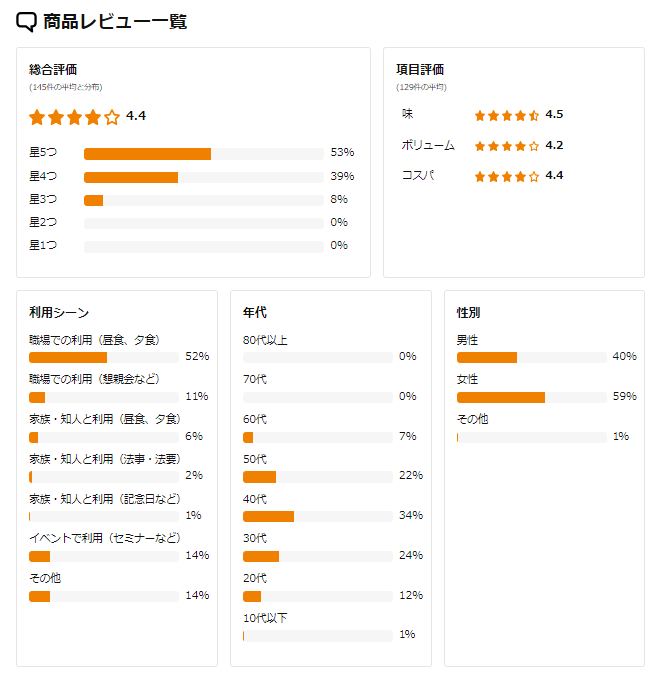This screenshot has height=681, width=657.
Task: Click the 総合評価 section title
Action: (53, 69)
